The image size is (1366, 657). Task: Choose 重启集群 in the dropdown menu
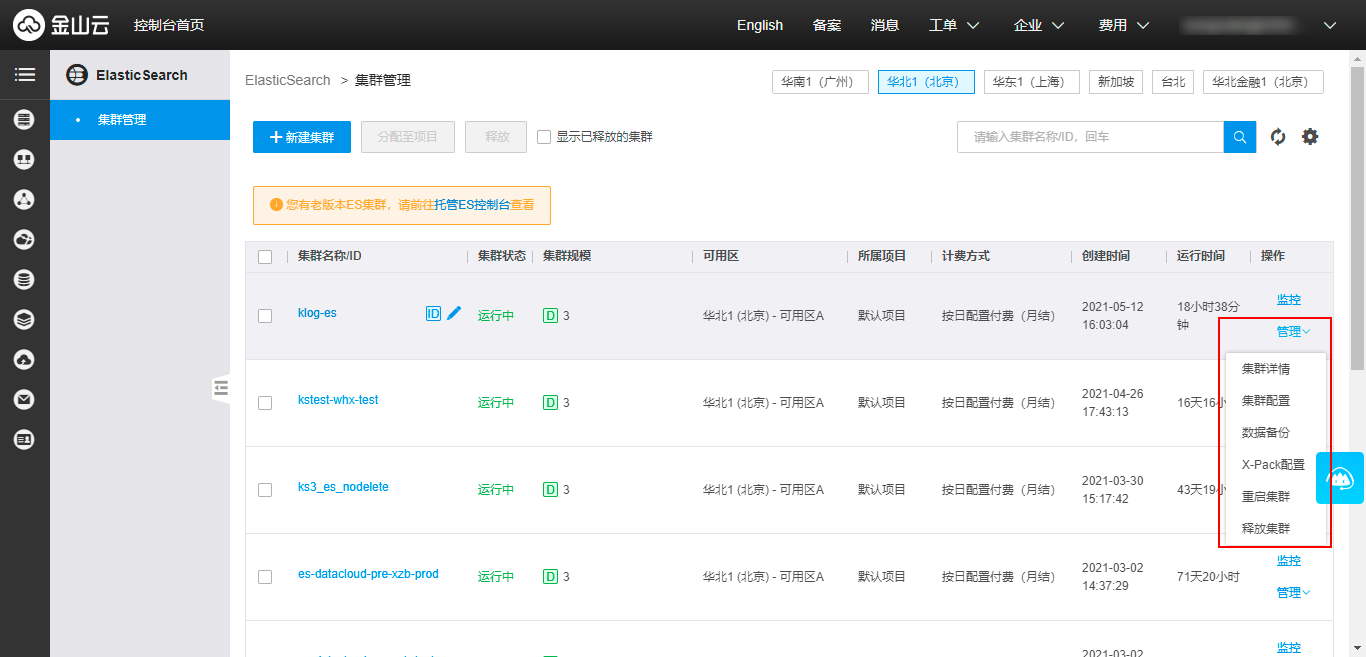(x=1265, y=497)
